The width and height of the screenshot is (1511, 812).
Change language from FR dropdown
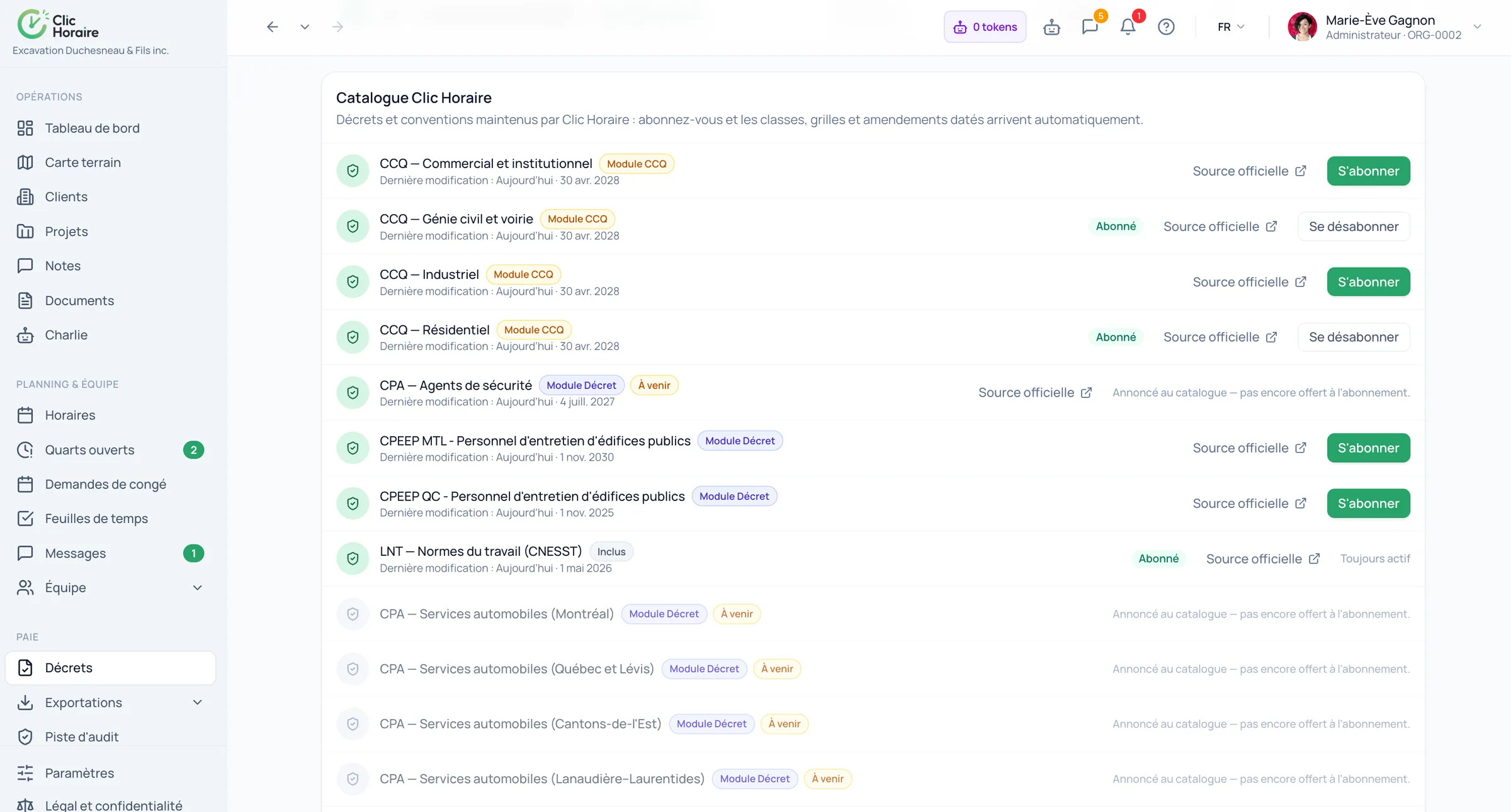click(x=1231, y=26)
